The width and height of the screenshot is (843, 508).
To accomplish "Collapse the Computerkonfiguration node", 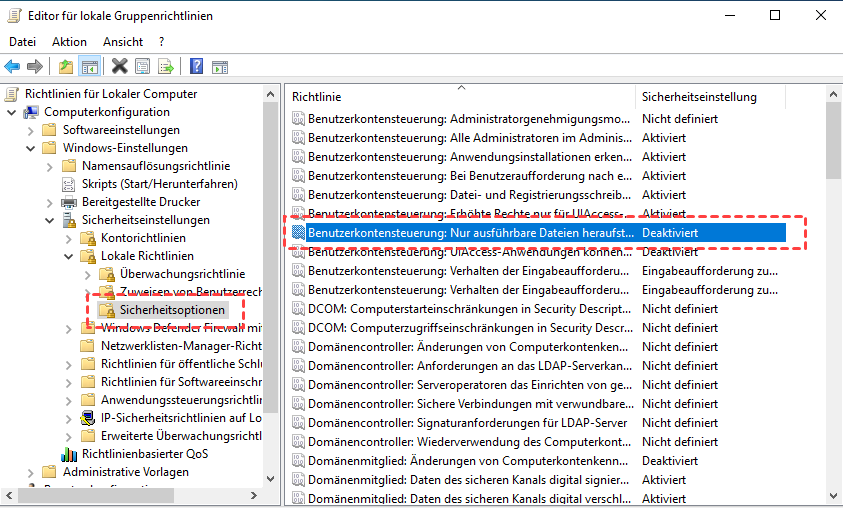I will coord(11,112).
